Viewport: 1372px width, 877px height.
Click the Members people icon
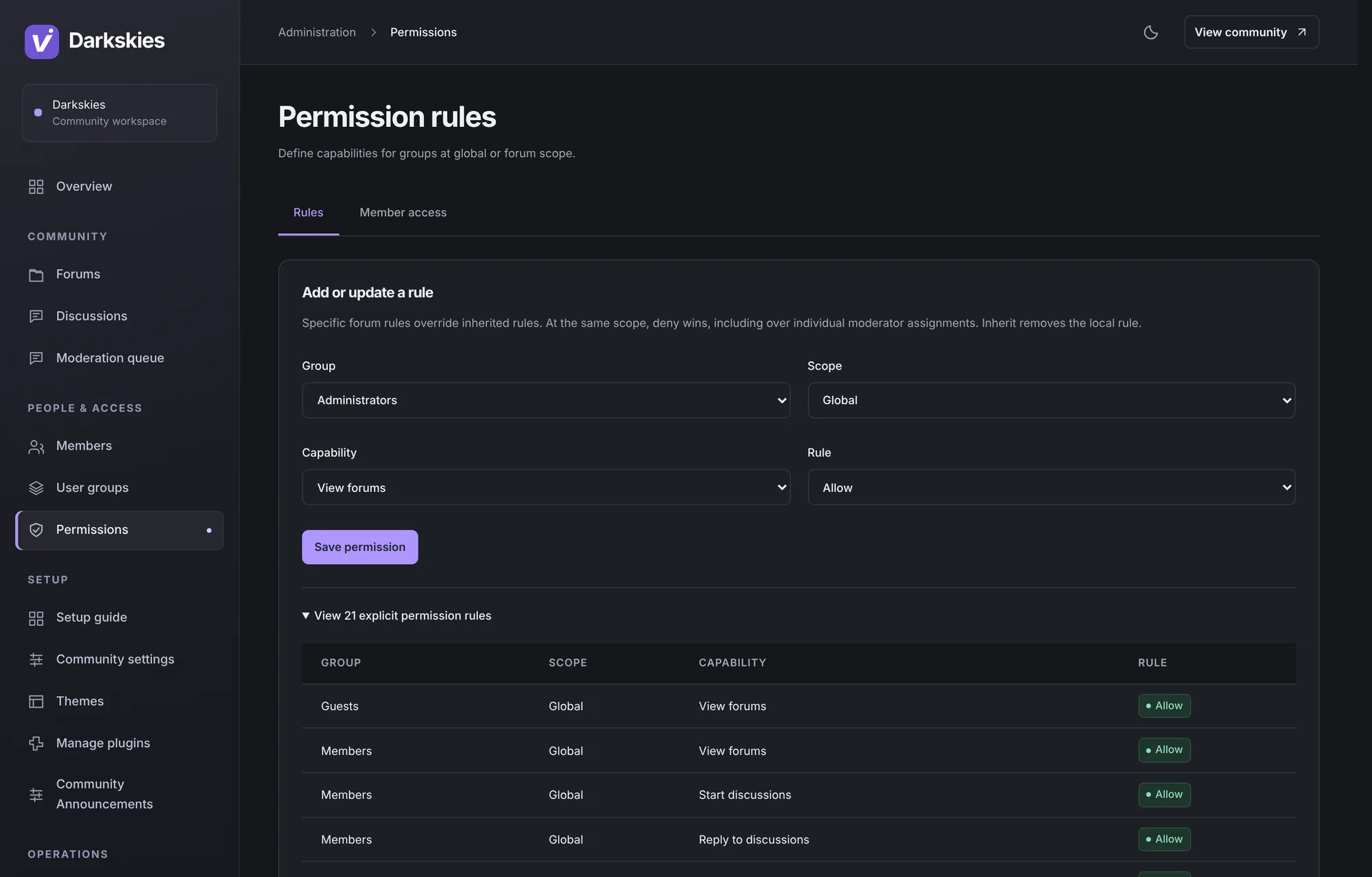point(36,446)
